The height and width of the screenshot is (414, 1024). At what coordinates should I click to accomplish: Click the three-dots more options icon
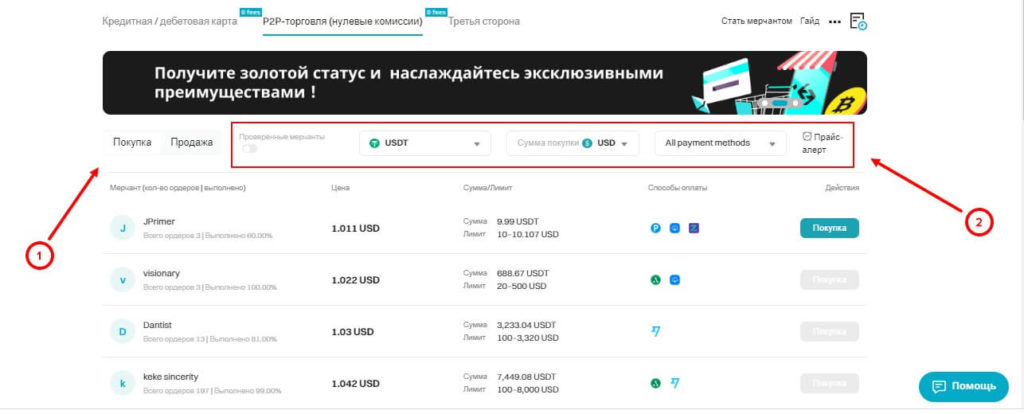pyautogui.click(x=835, y=21)
